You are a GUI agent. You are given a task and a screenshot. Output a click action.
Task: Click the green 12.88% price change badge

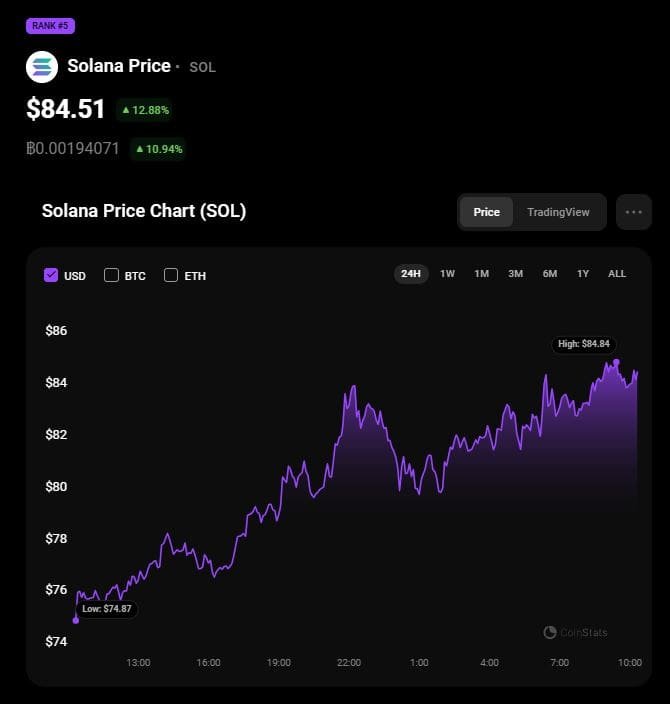click(145, 109)
